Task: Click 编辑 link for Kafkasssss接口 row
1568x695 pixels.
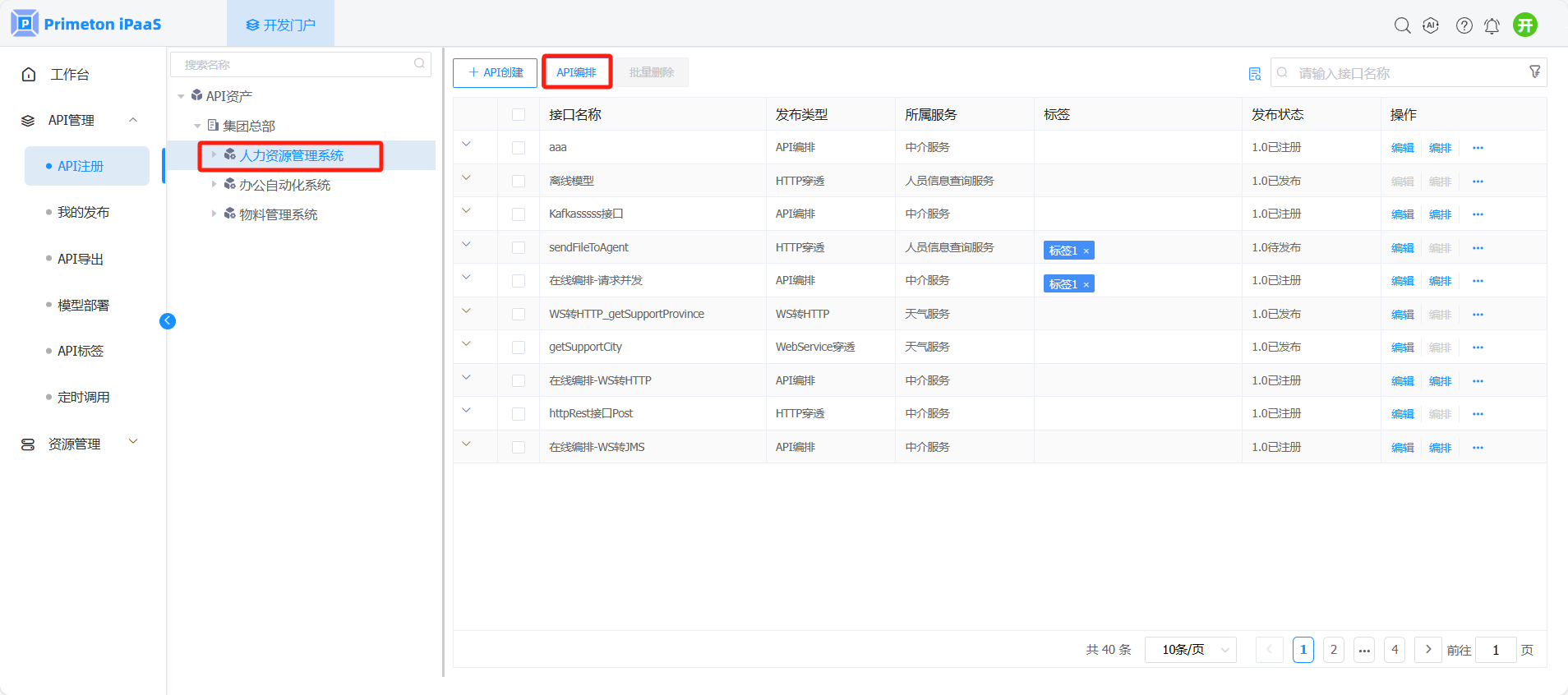Action: tap(1402, 214)
